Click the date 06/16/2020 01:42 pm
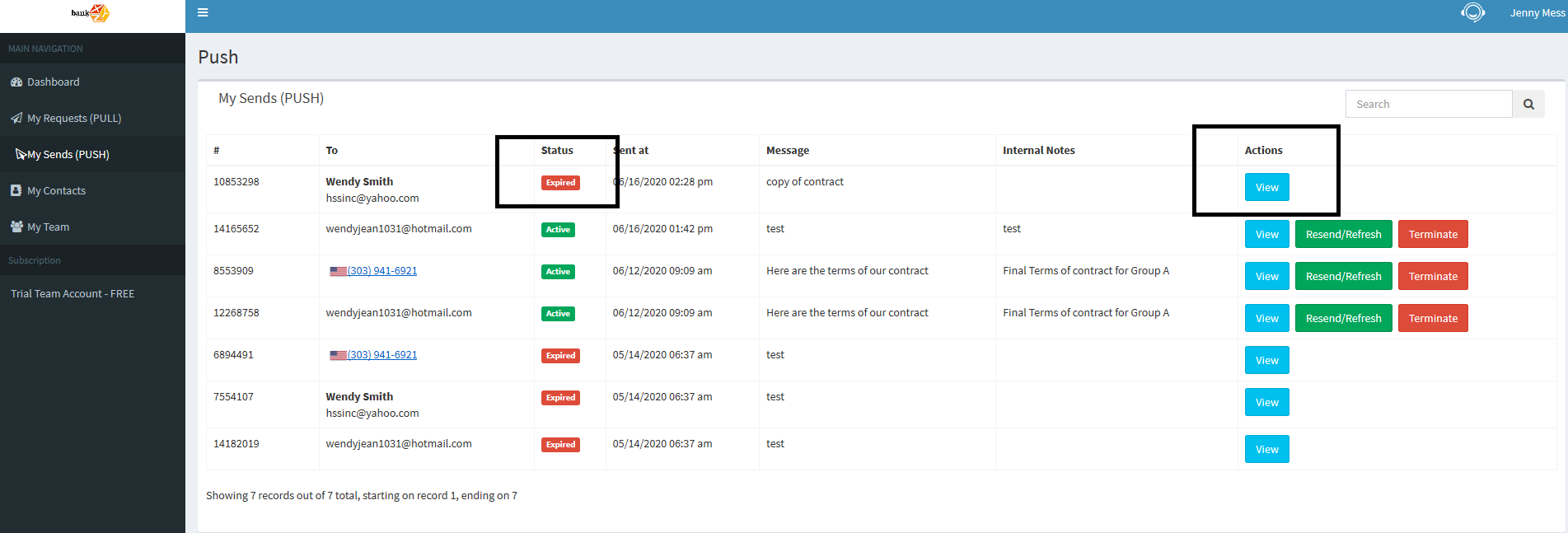The height and width of the screenshot is (533, 1568). pyautogui.click(x=662, y=228)
